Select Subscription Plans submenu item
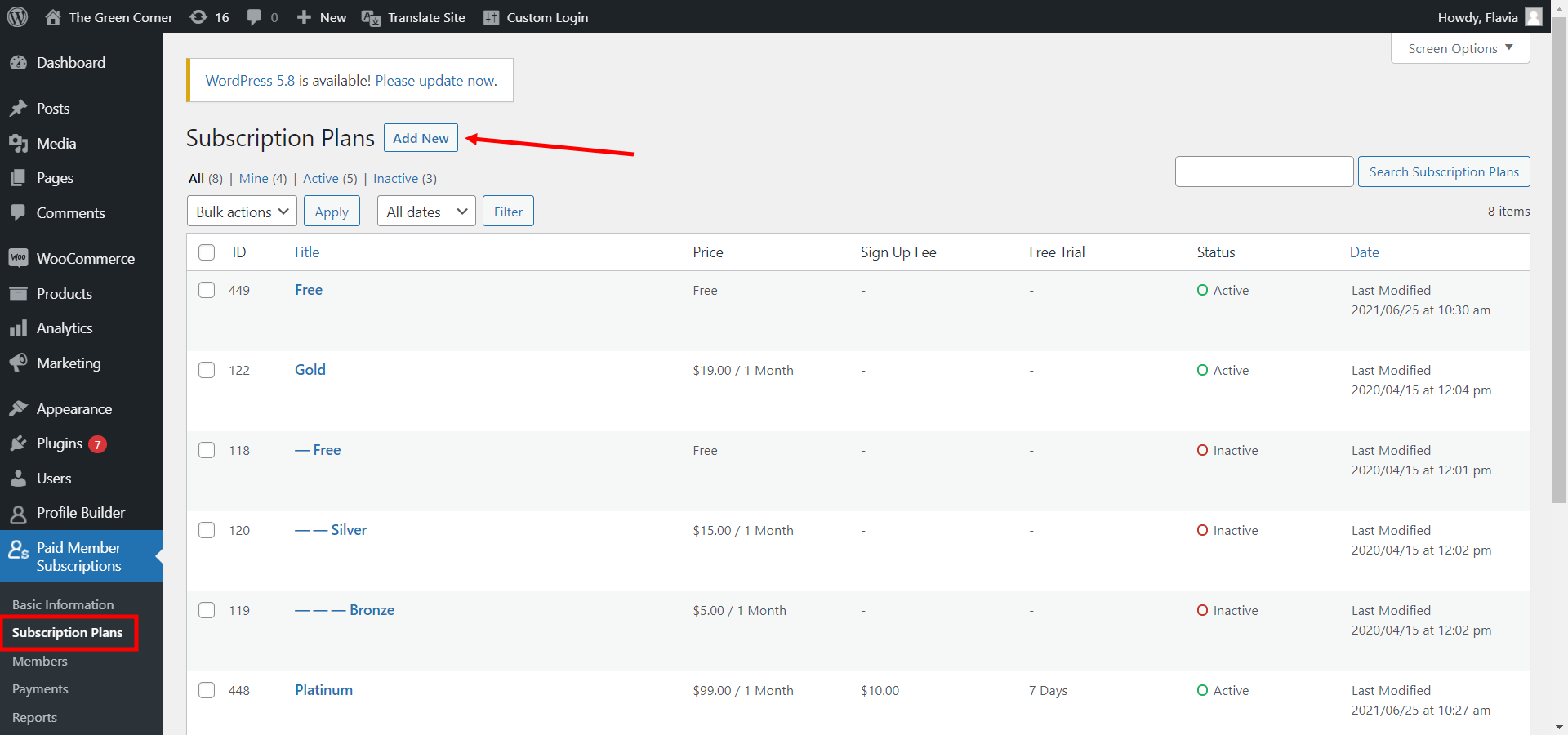The height and width of the screenshot is (735, 1568). [67, 633]
